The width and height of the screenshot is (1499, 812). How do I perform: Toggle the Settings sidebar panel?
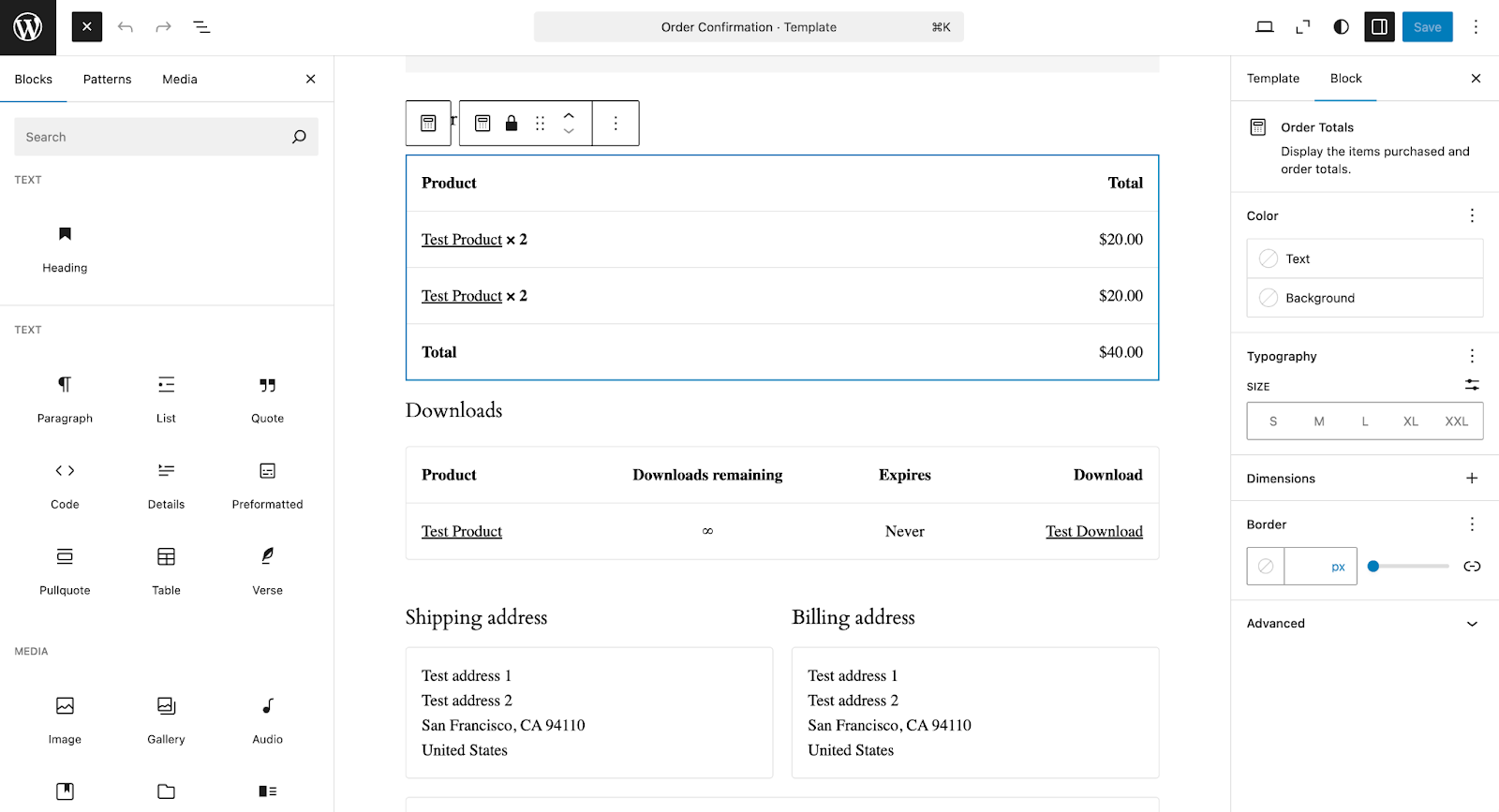click(x=1379, y=27)
